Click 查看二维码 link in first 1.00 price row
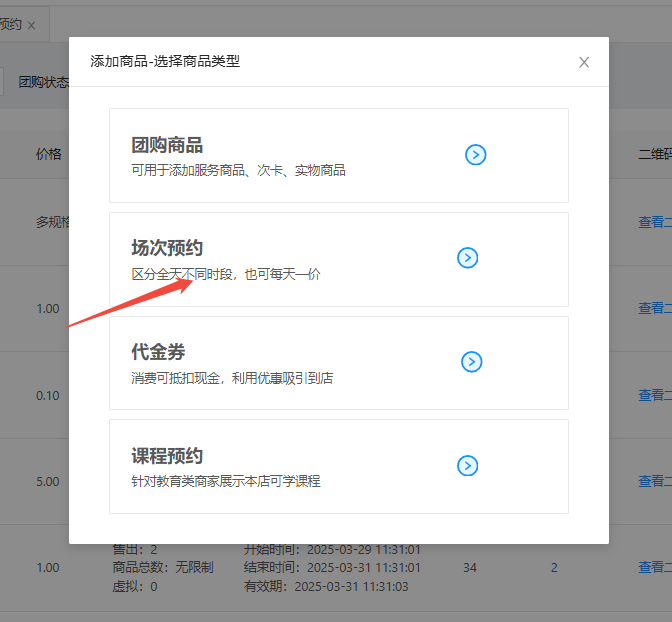The image size is (672, 622). pyautogui.click(x=655, y=308)
